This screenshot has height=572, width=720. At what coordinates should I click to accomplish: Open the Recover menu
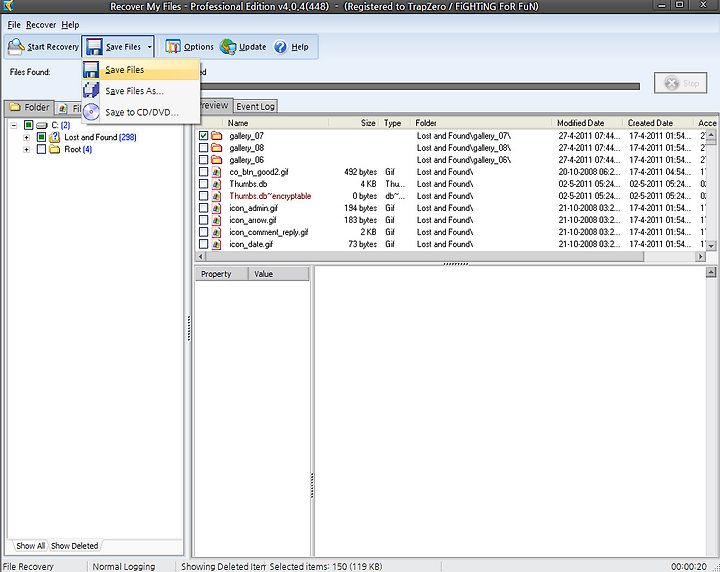[41, 25]
